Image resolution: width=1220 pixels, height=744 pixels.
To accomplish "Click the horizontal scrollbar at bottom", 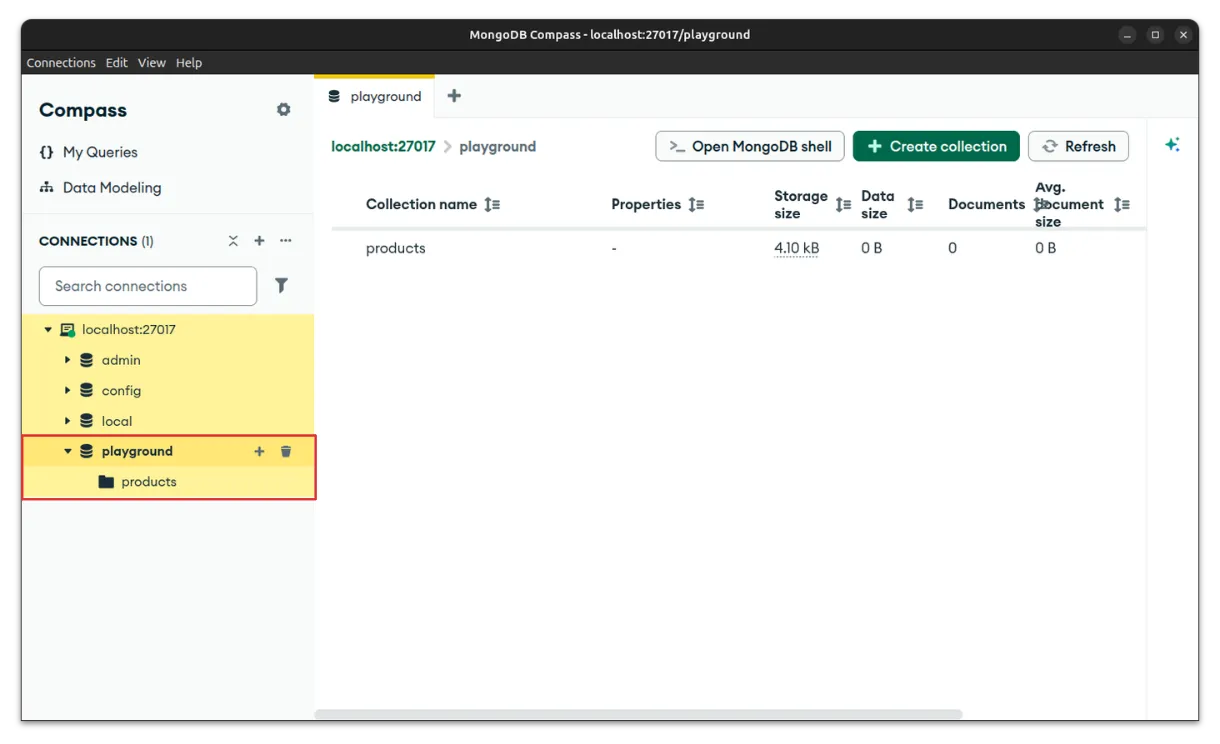I will pos(638,714).
